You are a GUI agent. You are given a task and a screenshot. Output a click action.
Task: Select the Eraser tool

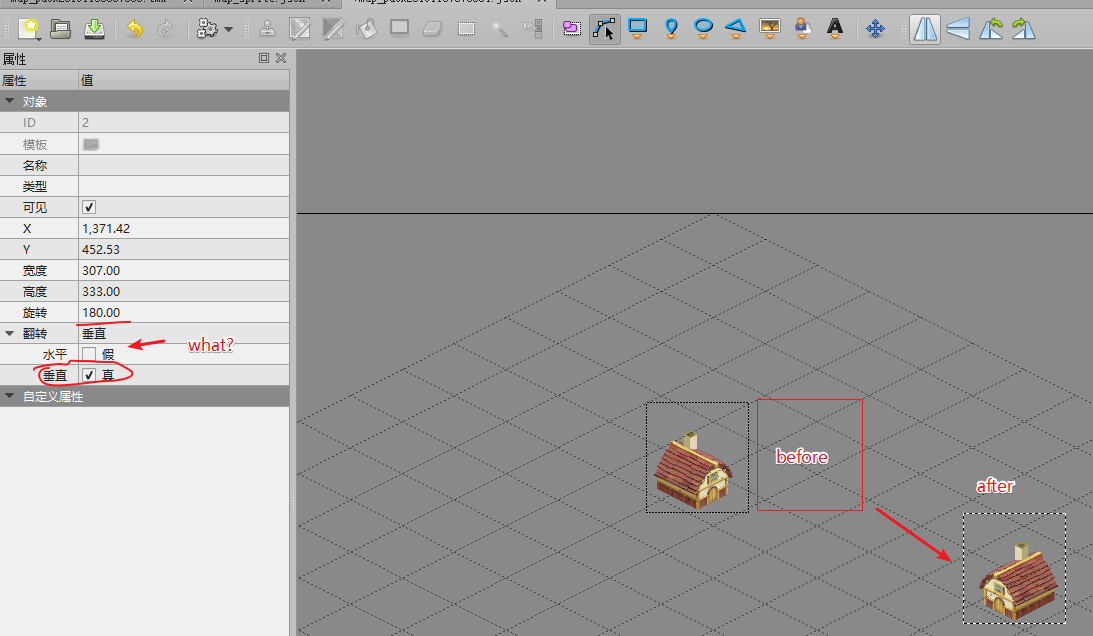[433, 29]
